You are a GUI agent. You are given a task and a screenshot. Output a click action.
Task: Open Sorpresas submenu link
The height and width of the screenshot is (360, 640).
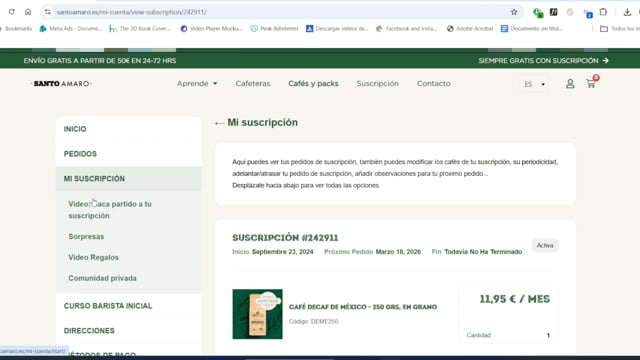coord(86,237)
